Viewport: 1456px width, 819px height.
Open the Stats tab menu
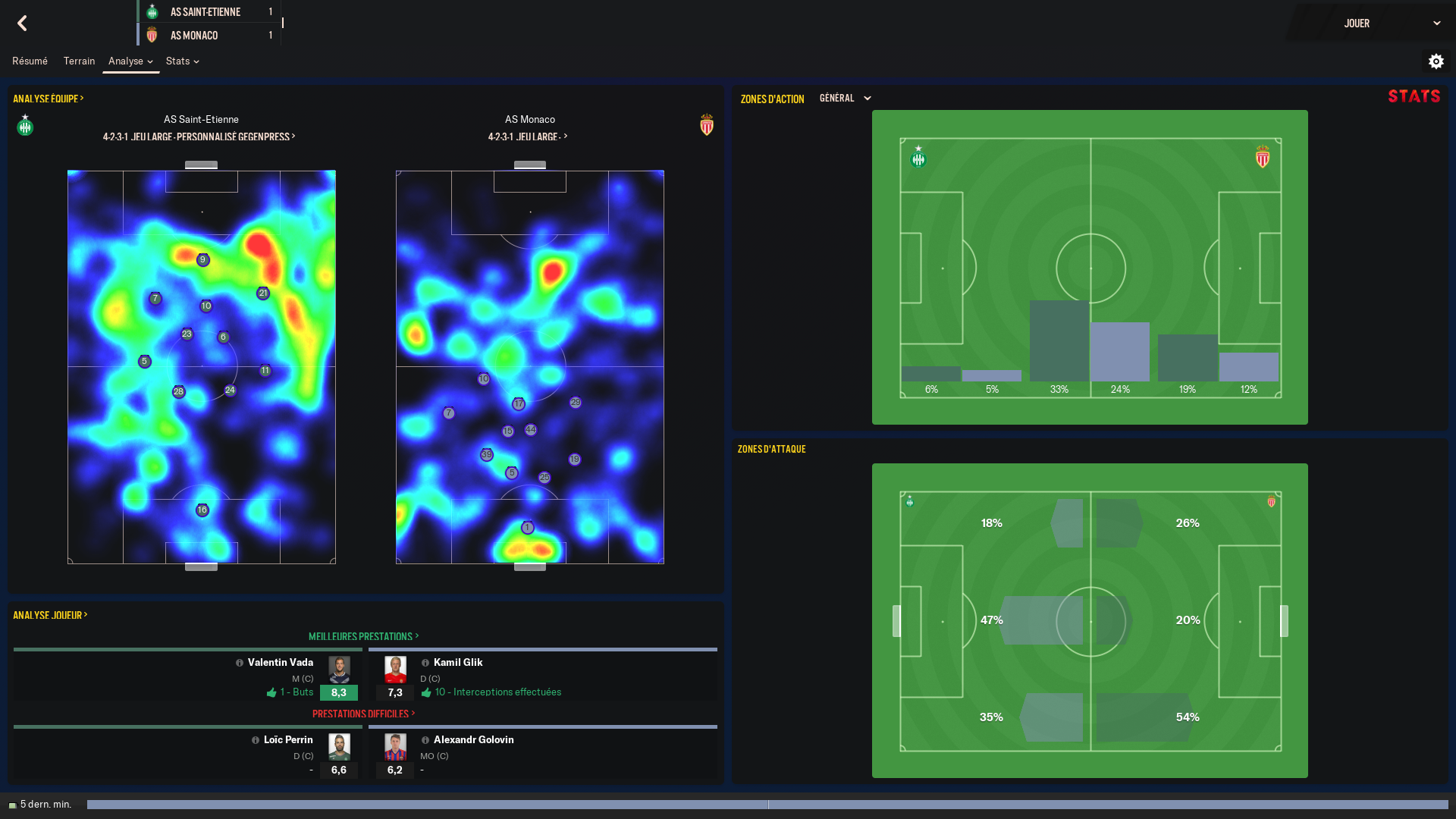182,61
